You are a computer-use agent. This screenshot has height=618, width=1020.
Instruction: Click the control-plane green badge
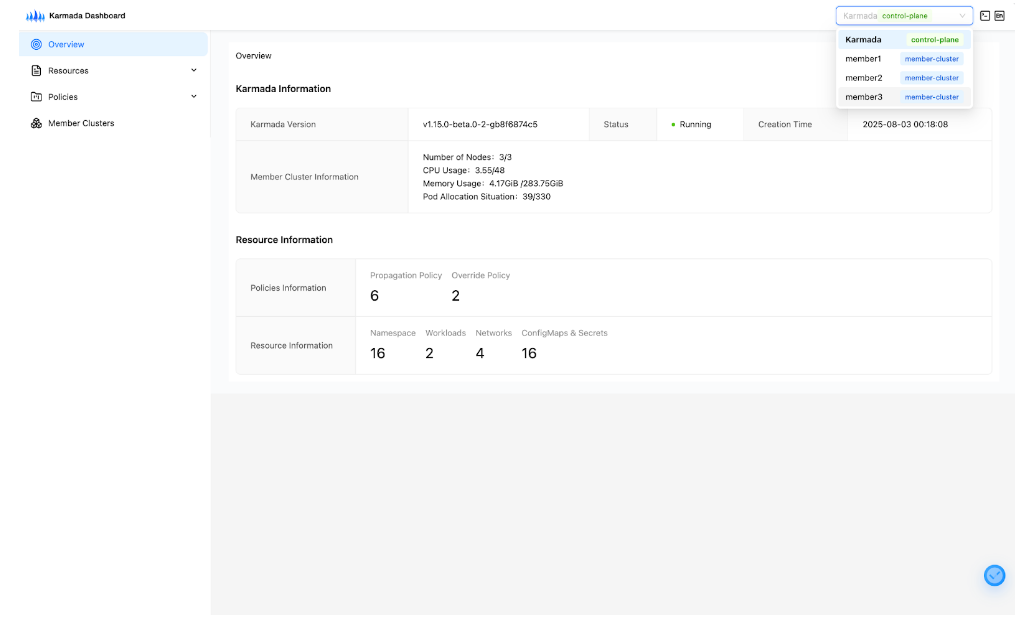pyautogui.click(x=934, y=39)
